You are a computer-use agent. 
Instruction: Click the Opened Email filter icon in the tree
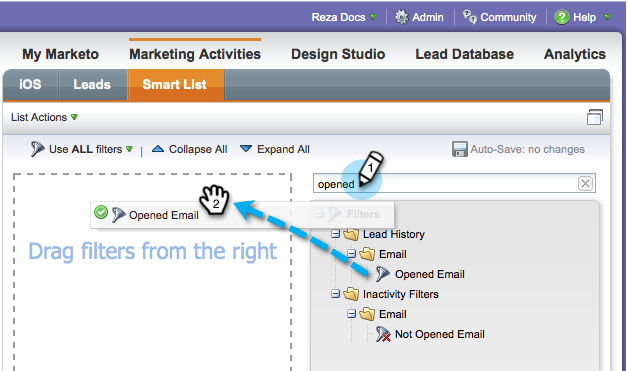[x=383, y=274]
